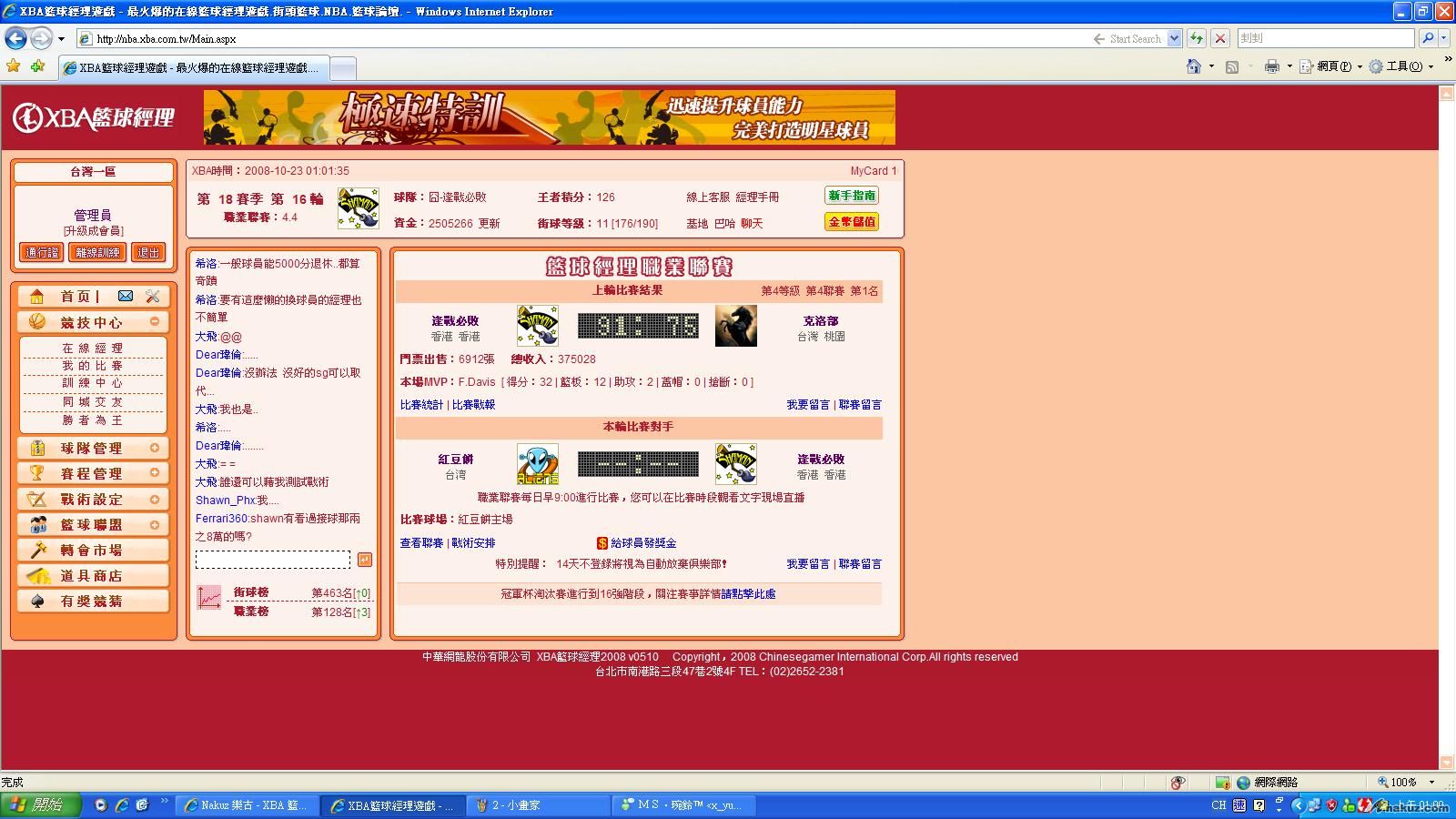
Task: Open 比賽戰報 link
Action: pyautogui.click(x=473, y=405)
